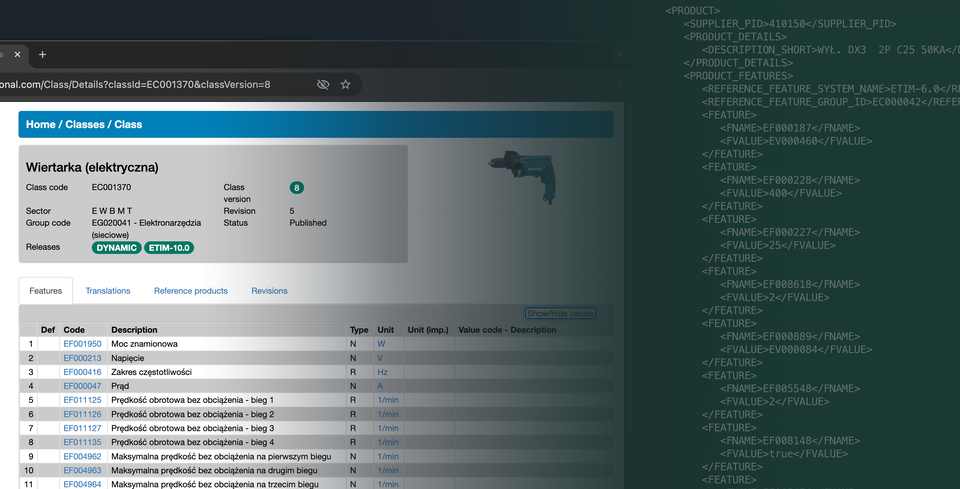Click the FVALUE true line in XML
Viewport: 960px width, 489px height.
click(x=784, y=454)
